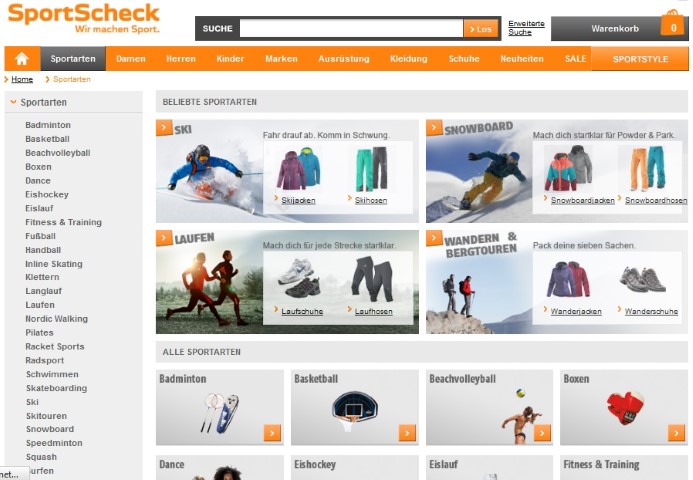Select the SPORTSTYLE tab

point(640,59)
